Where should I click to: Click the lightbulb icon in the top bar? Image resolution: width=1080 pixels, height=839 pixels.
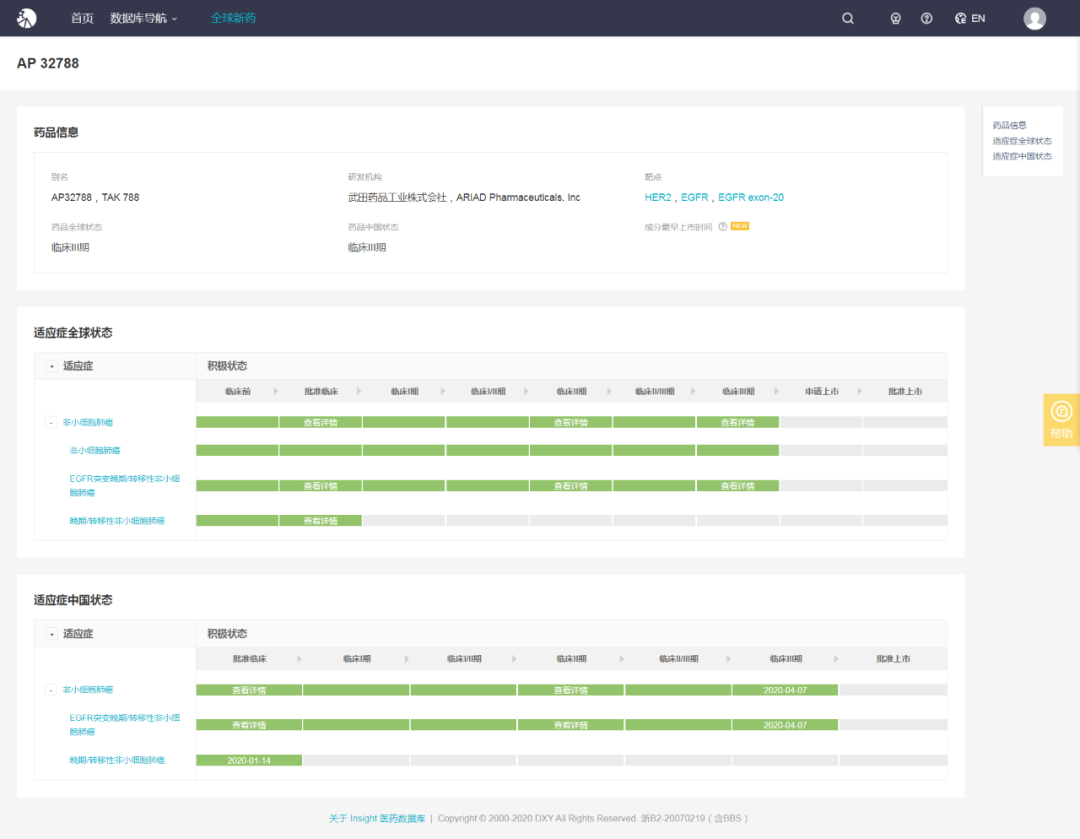point(895,19)
